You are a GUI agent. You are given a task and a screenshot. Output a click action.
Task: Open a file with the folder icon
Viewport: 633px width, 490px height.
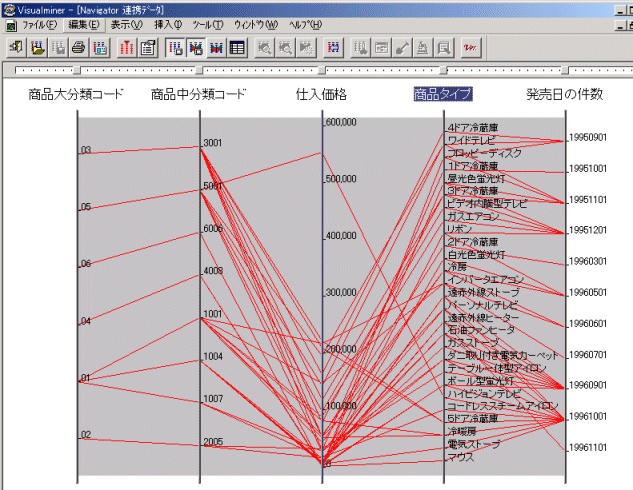(x=38, y=48)
